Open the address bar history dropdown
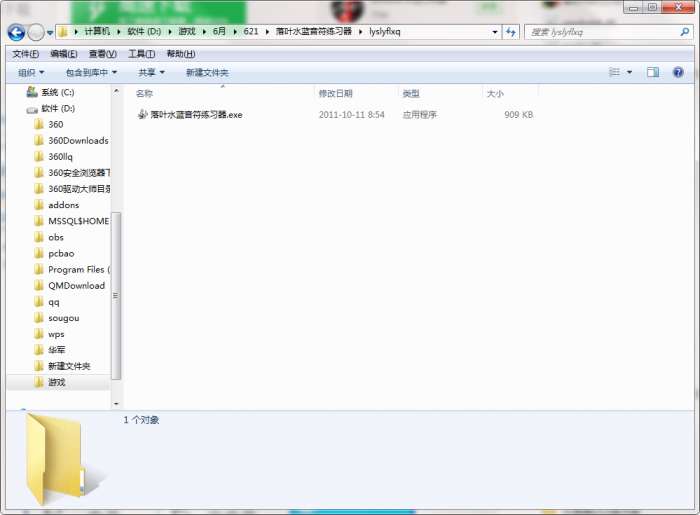 point(495,32)
